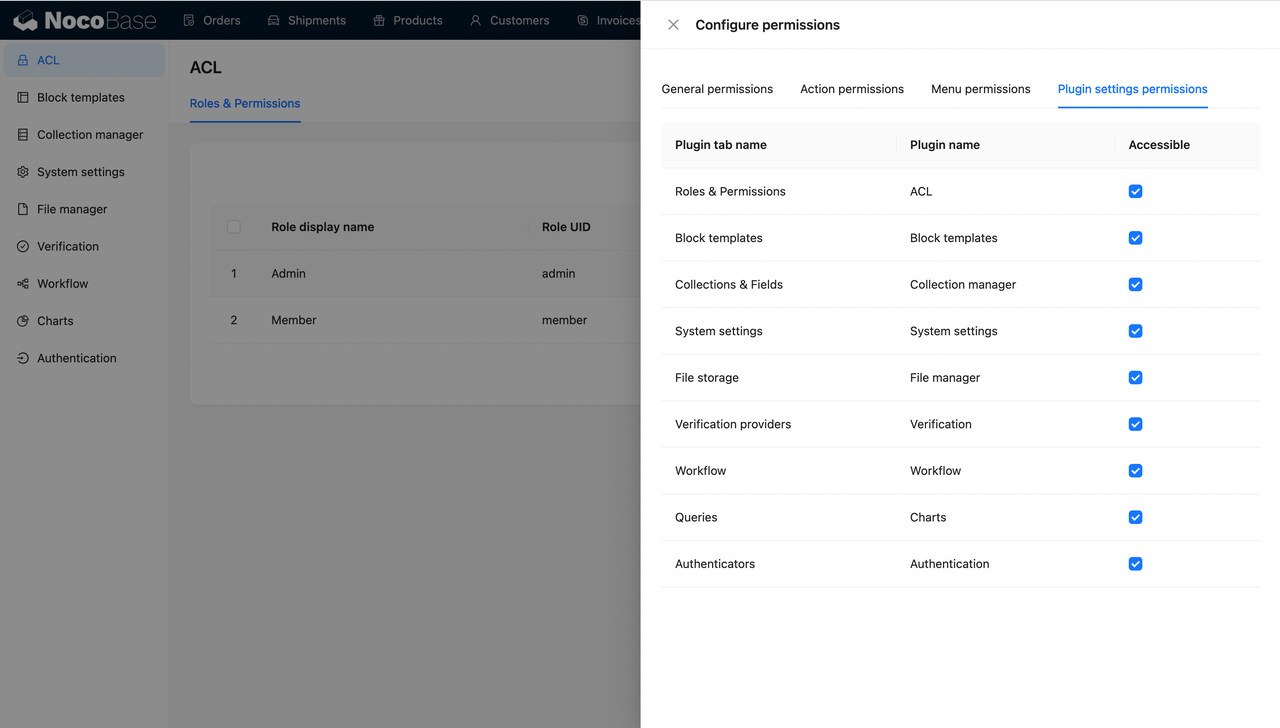The height and width of the screenshot is (728, 1280).
Task: Uncheck Accessible for Roles & Permissions
Action: [1135, 191]
